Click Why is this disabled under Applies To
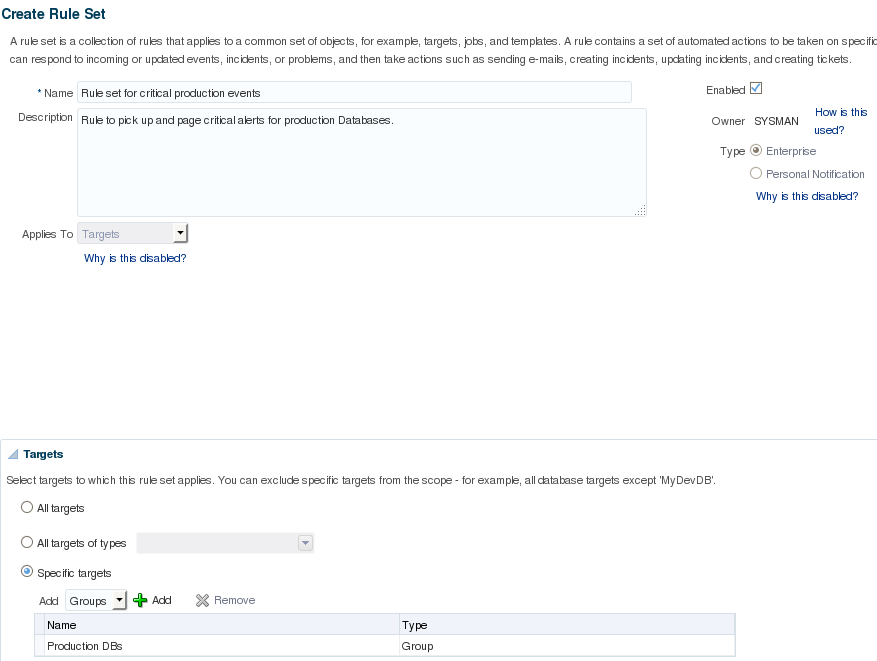Image resolution: width=877 pixels, height=661 pixels. 135,258
